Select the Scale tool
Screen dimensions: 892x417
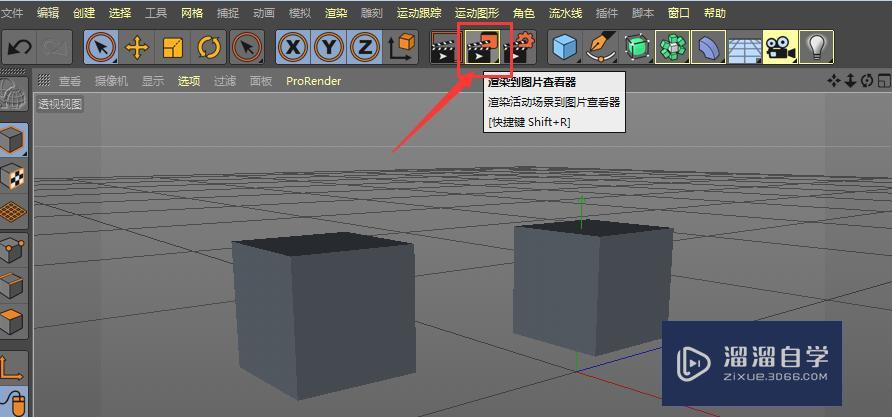(172, 47)
